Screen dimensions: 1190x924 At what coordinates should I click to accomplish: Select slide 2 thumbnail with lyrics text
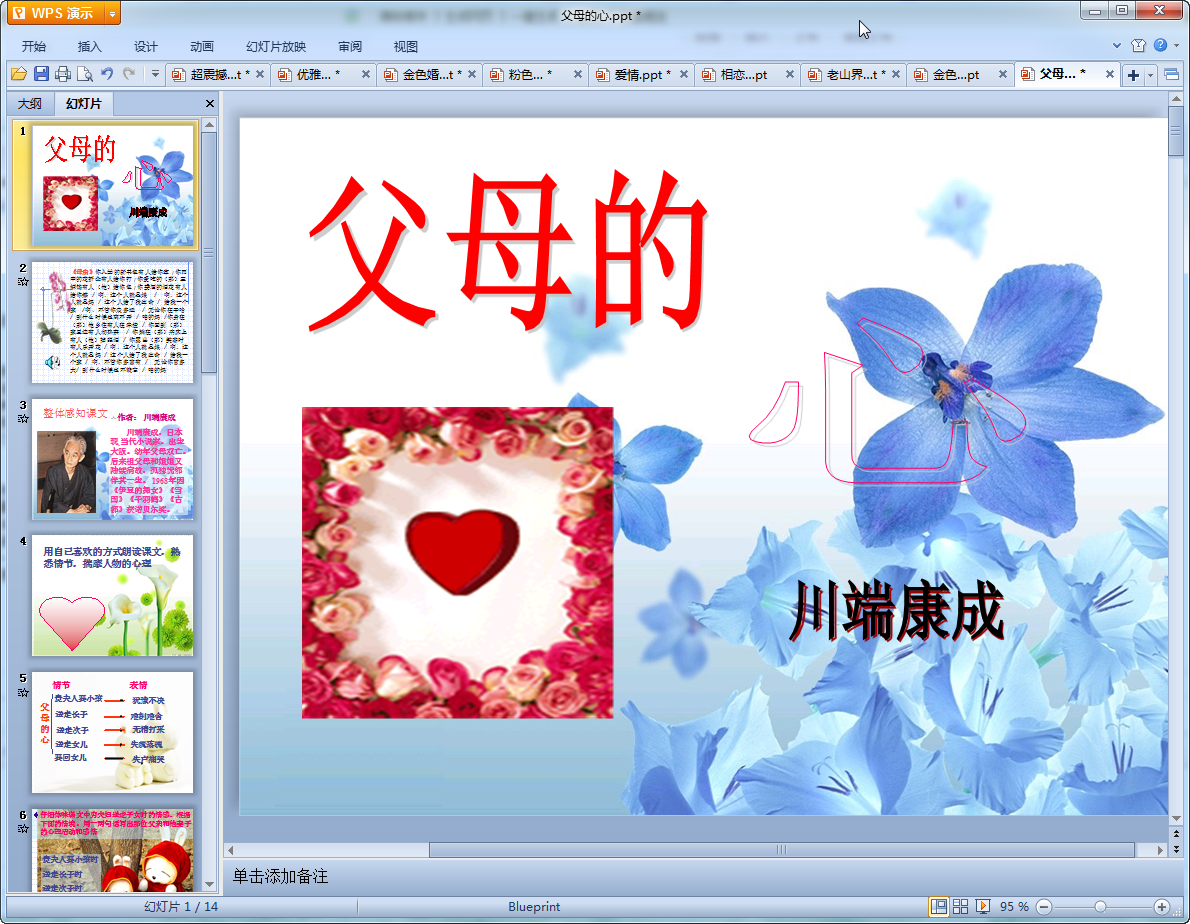[112, 322]
